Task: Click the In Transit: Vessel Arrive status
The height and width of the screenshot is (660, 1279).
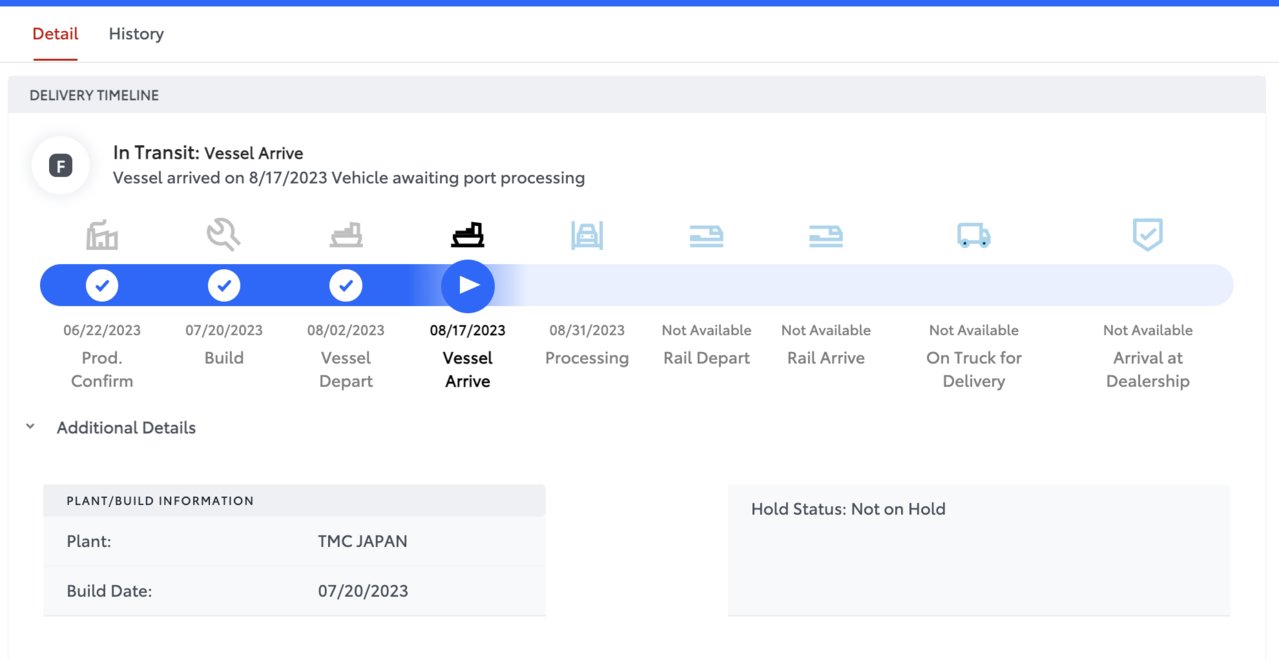Action: [x=208, y=153]
